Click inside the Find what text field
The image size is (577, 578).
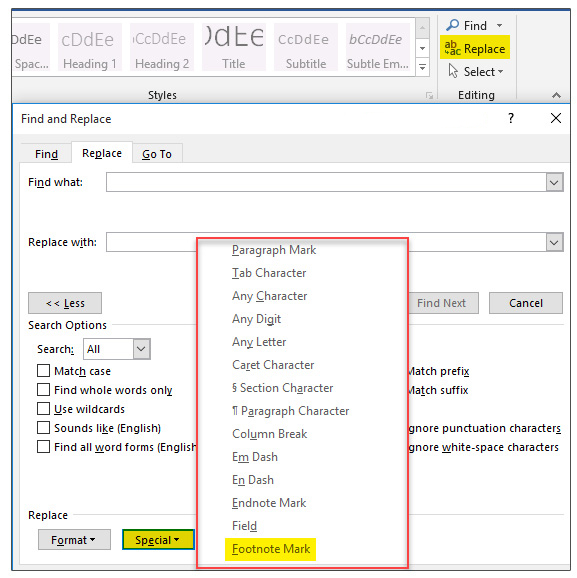[x=326, y=182]
